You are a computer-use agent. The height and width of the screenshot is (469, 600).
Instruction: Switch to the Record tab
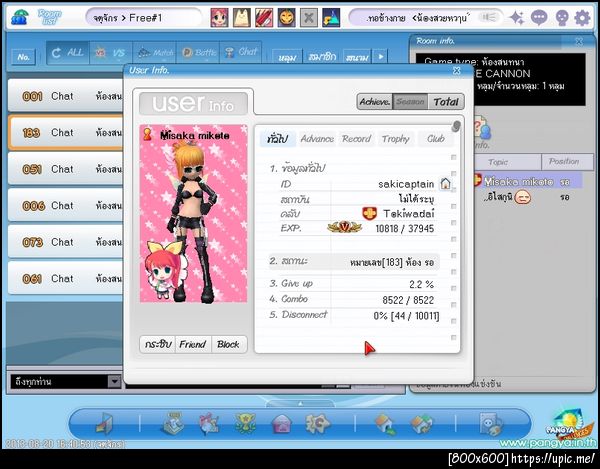[357, 139]
